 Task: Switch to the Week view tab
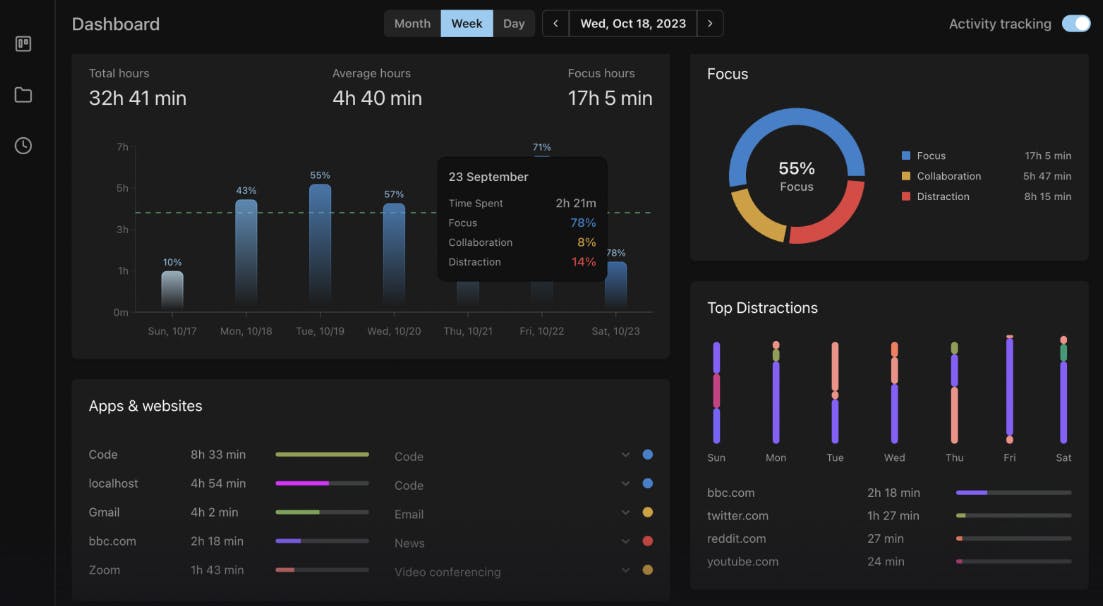pyautogui.click(x=466, y=23)
